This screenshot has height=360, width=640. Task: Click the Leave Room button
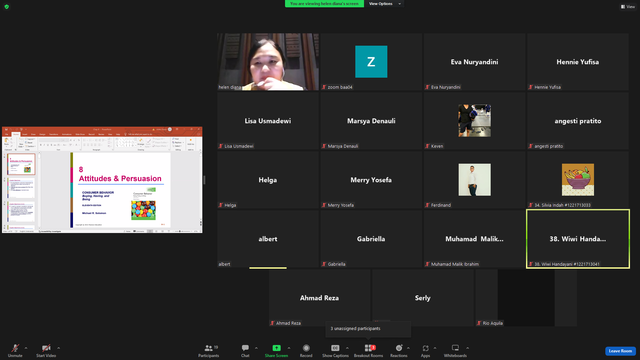620,351
